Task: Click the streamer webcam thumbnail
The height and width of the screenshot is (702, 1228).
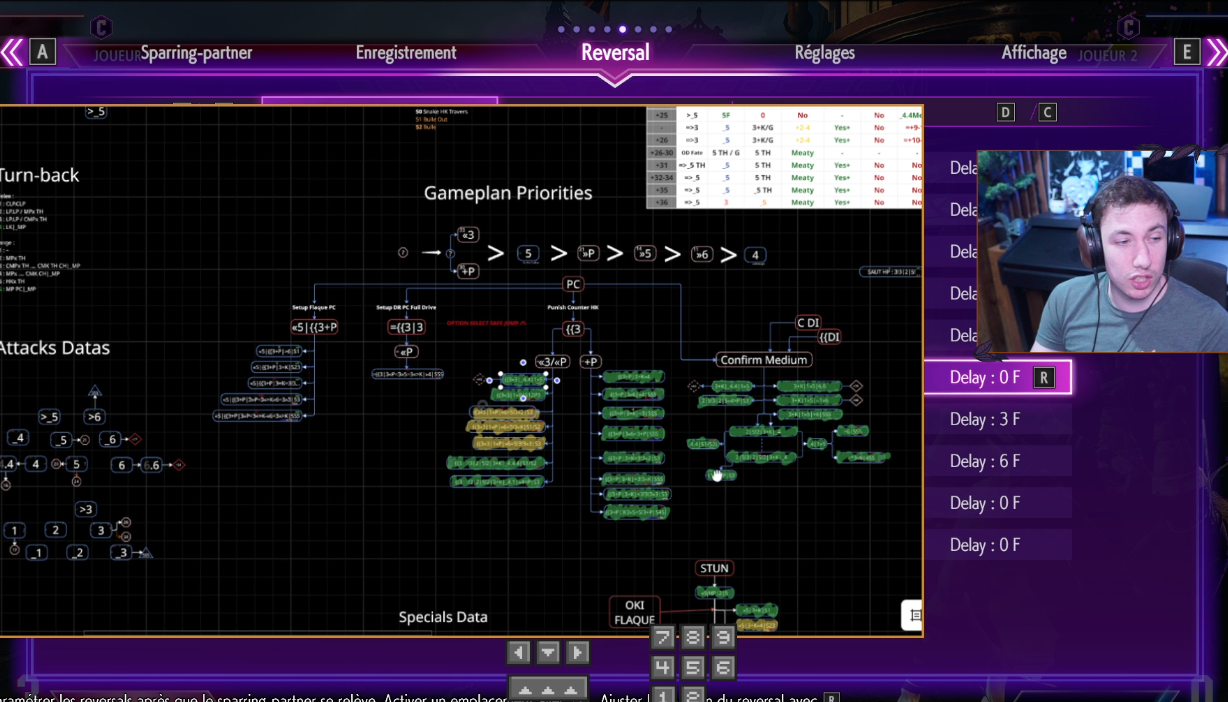Action: click(1102, 251)
